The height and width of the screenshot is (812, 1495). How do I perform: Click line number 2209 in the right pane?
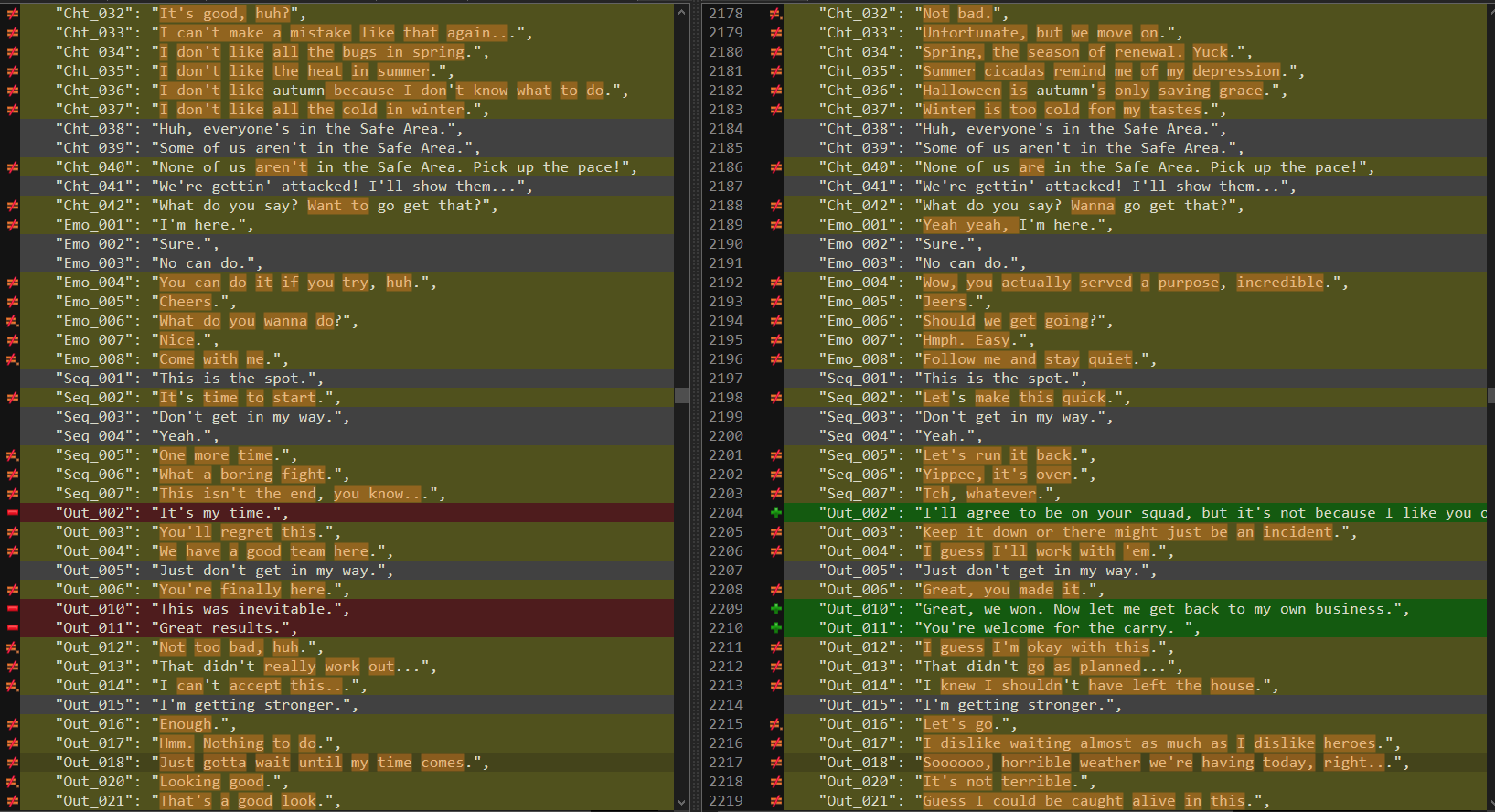click(x=726, y=609)
